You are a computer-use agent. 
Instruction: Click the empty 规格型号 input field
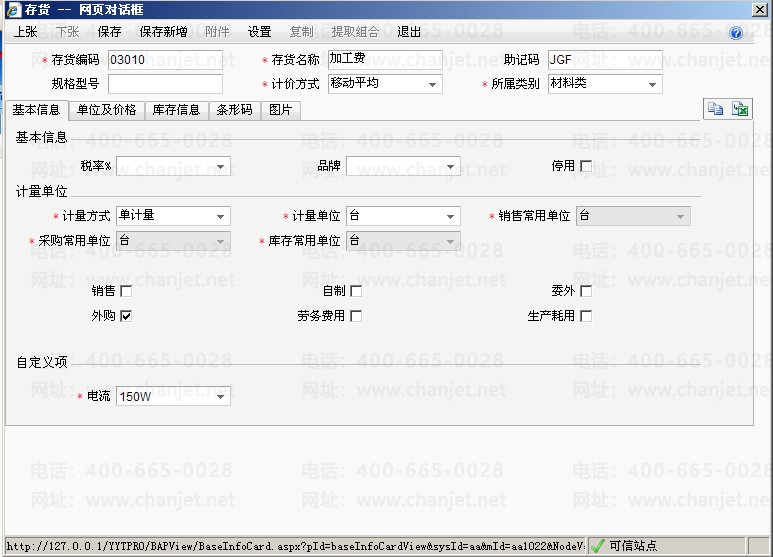point(165,84)
